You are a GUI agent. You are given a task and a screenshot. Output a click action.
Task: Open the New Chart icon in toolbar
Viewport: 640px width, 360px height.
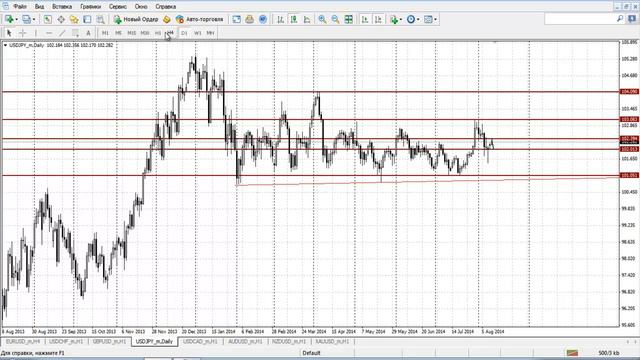pos(9,19)
